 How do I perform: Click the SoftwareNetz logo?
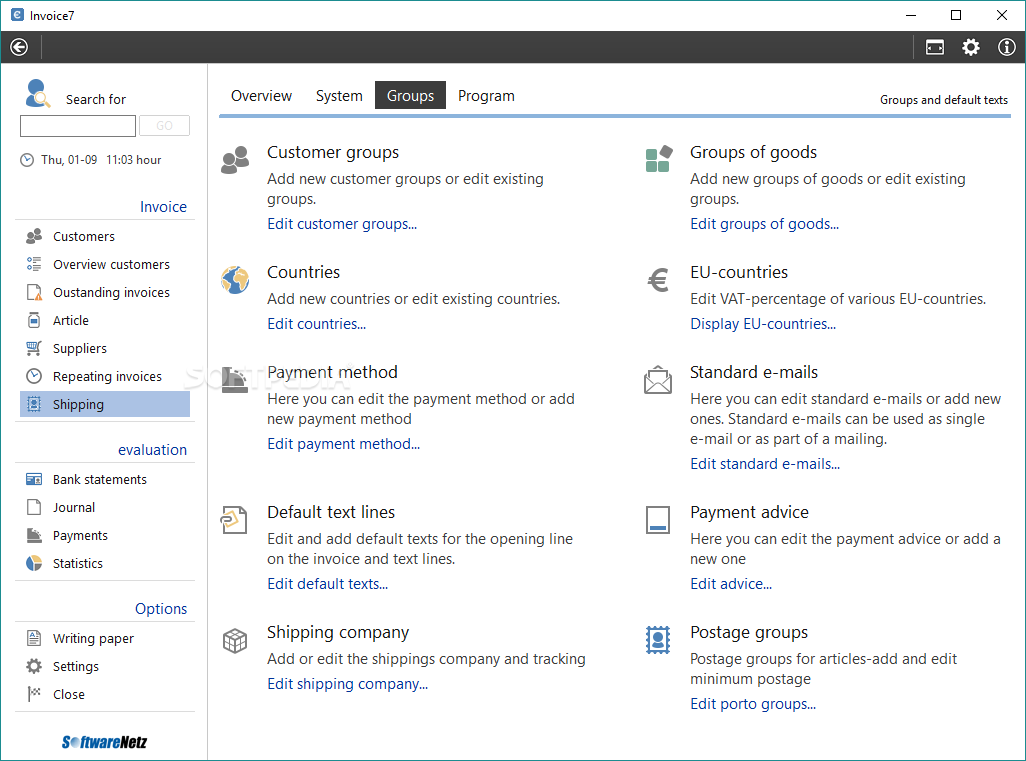point(104,741)
